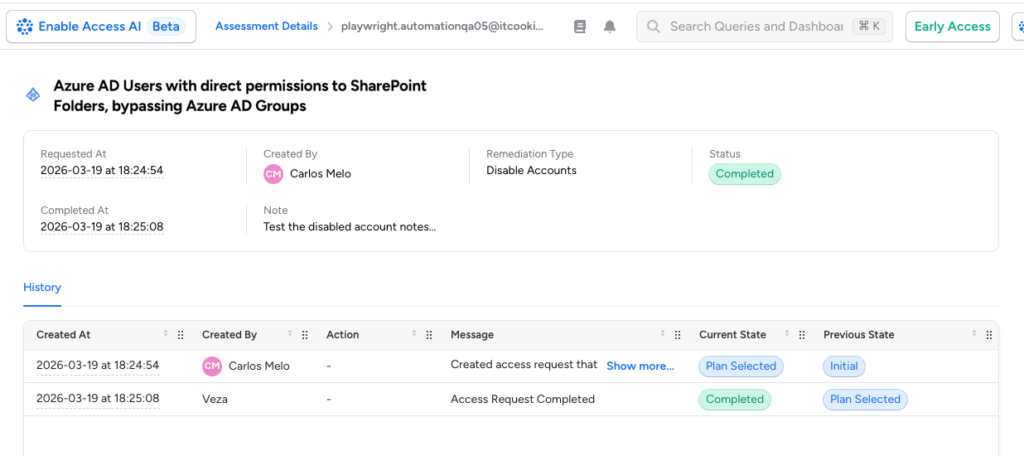Click the Early Access button
The image size is (1024, 456).
click(952, 27)
